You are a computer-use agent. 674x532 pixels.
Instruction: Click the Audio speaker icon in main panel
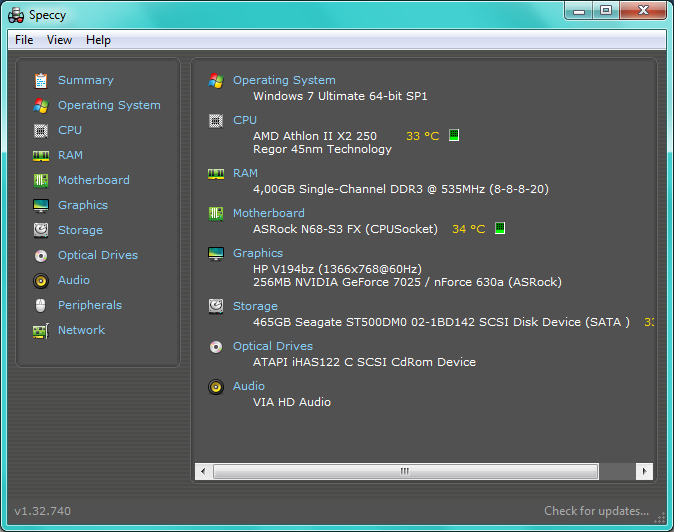click(x=216, y=387)
